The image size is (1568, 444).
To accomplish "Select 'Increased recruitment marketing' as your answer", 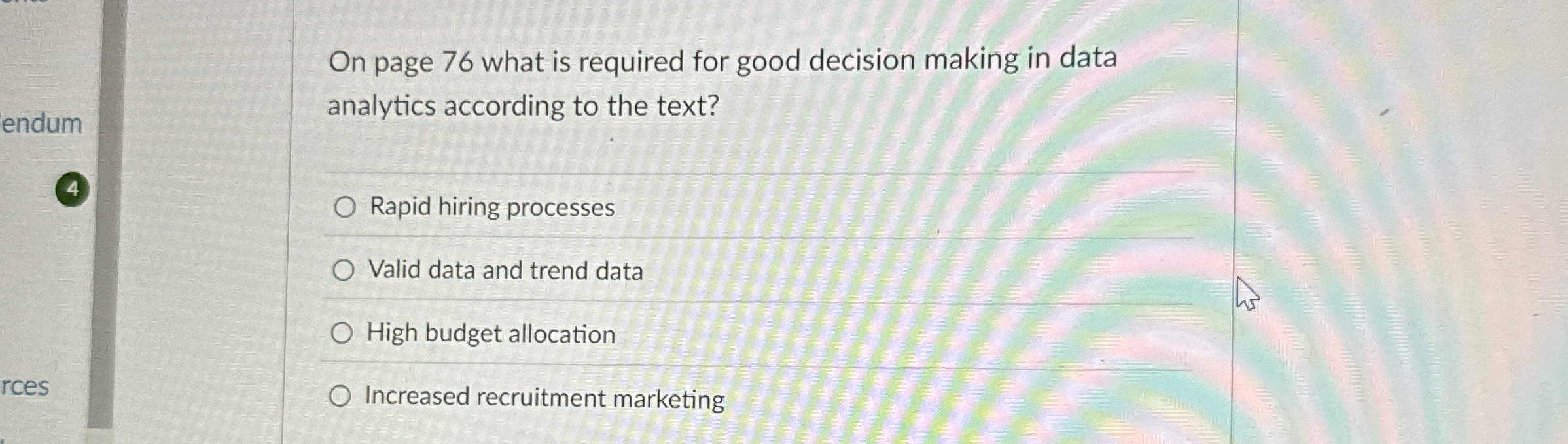I will pos(343,396).
